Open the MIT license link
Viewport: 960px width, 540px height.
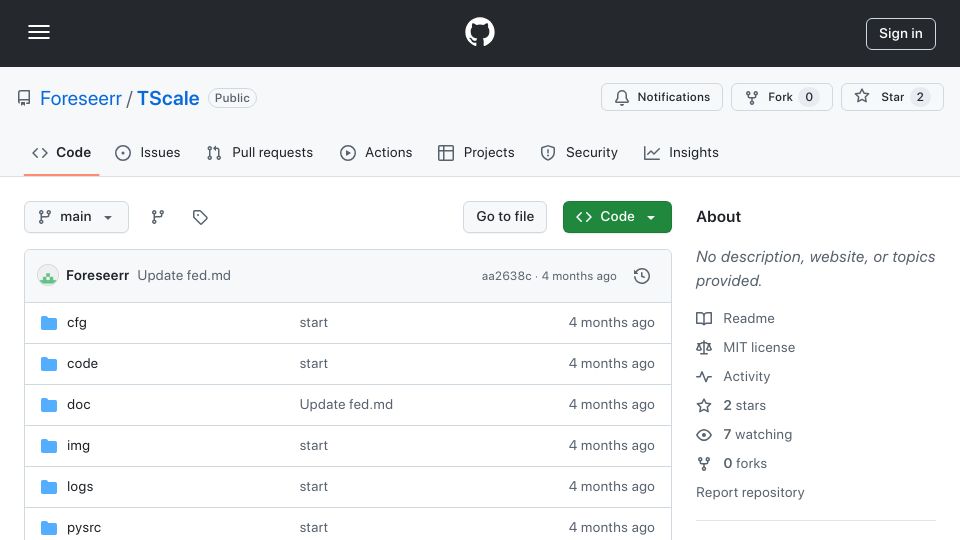(759, 348)
